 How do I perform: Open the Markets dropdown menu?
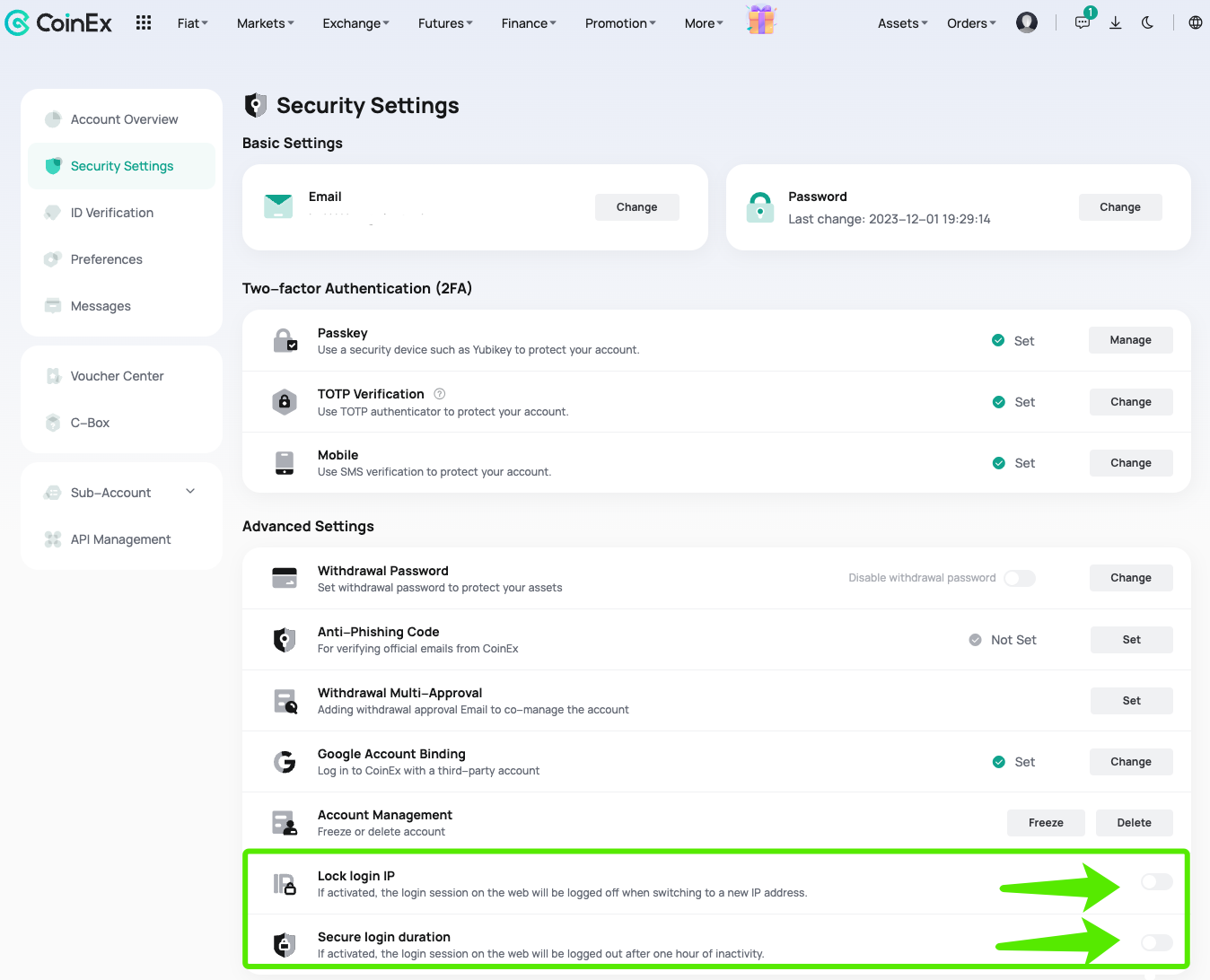[265, 23]
